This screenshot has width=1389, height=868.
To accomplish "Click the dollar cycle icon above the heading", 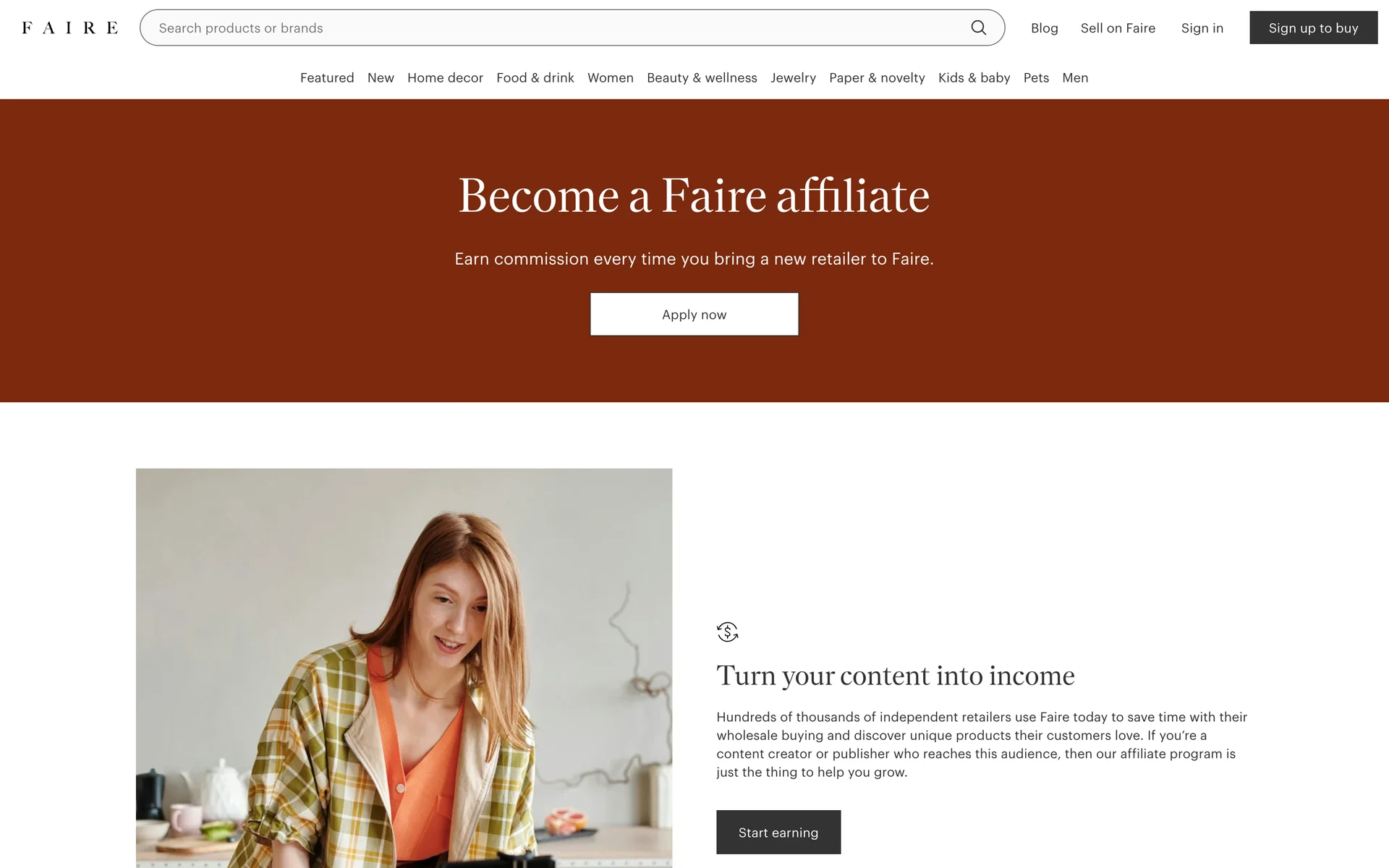I will 727,631.
